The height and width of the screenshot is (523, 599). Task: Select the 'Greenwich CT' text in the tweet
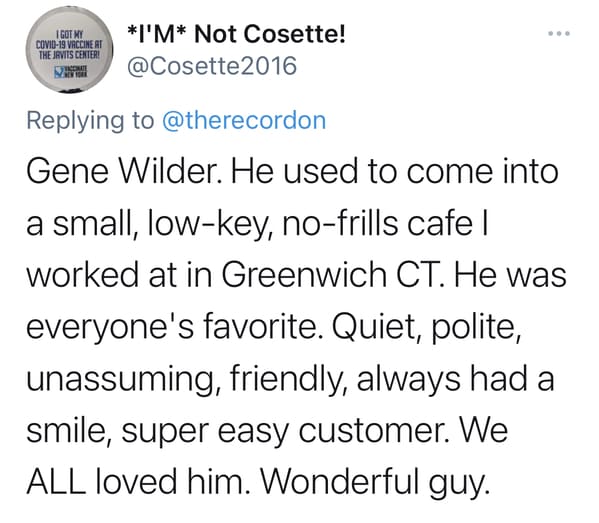(332, 275)
